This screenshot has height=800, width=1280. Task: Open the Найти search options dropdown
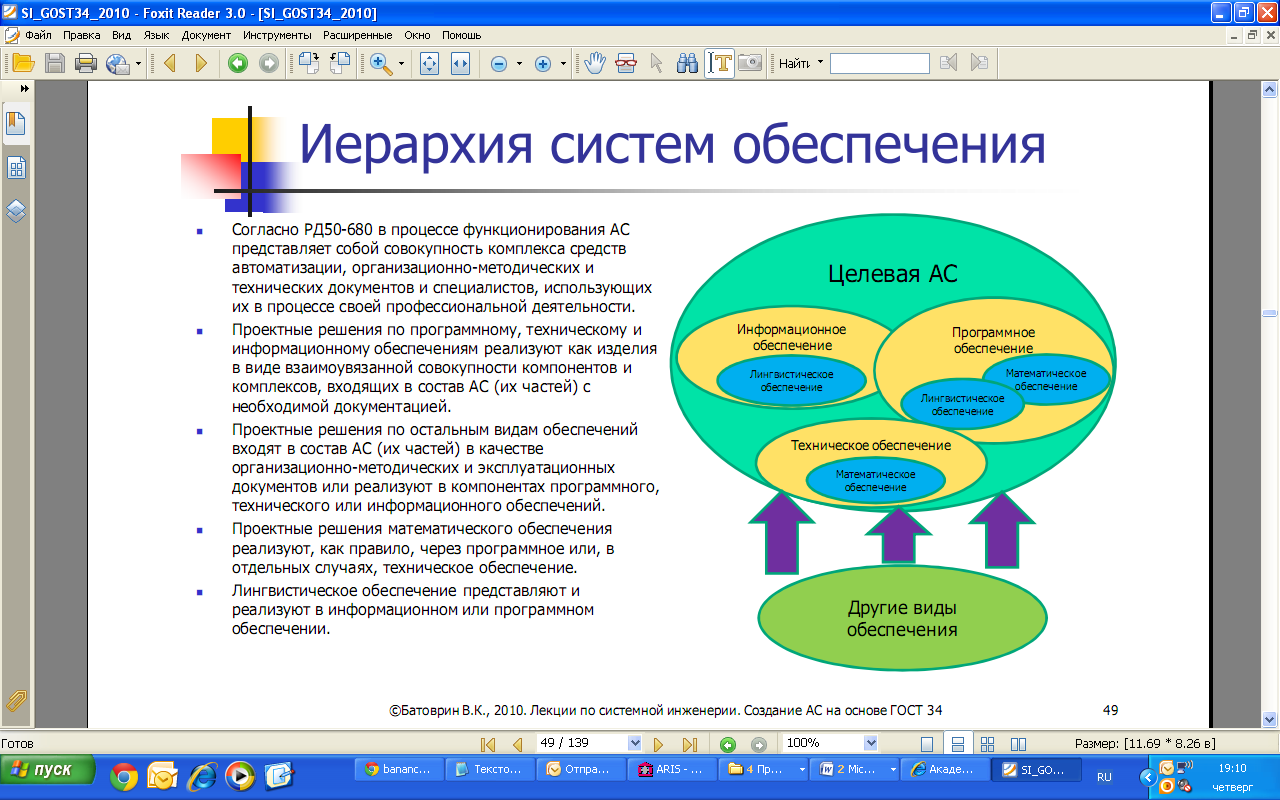(x=821, y=62)
